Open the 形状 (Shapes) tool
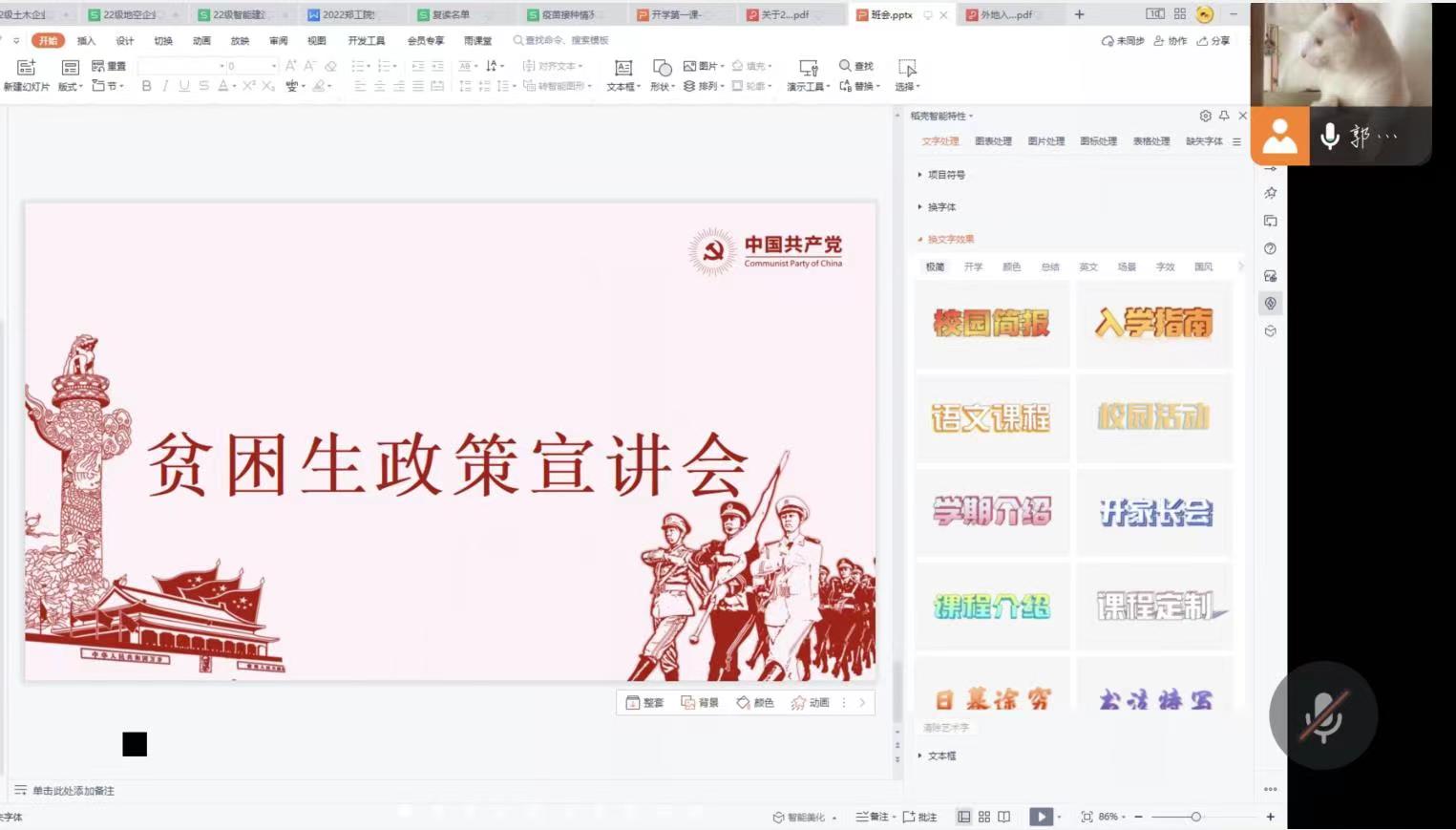This screenshot has width=1456, height=830. coord(662,68)
